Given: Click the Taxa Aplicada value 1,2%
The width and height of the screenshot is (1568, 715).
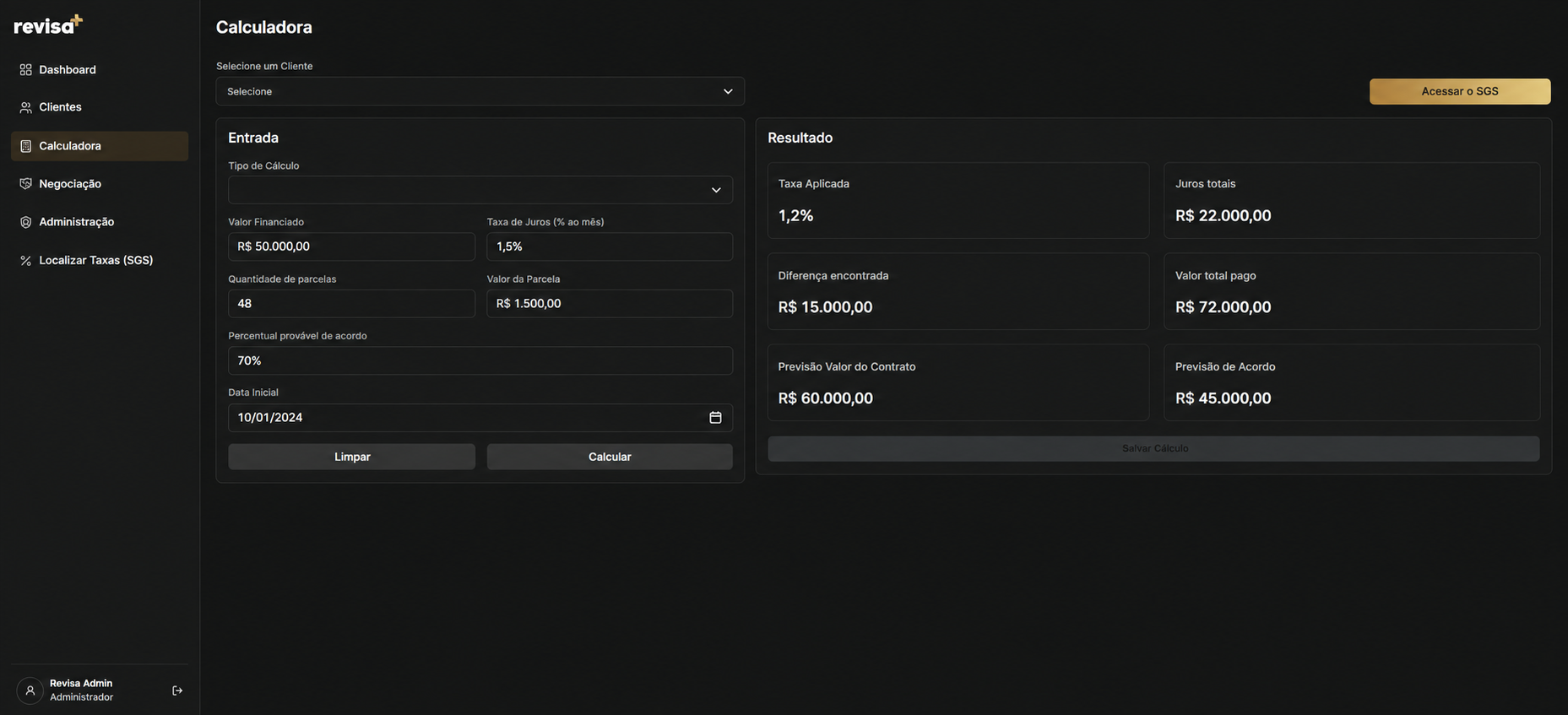Looking at the screenshot, I should point(795,216).
